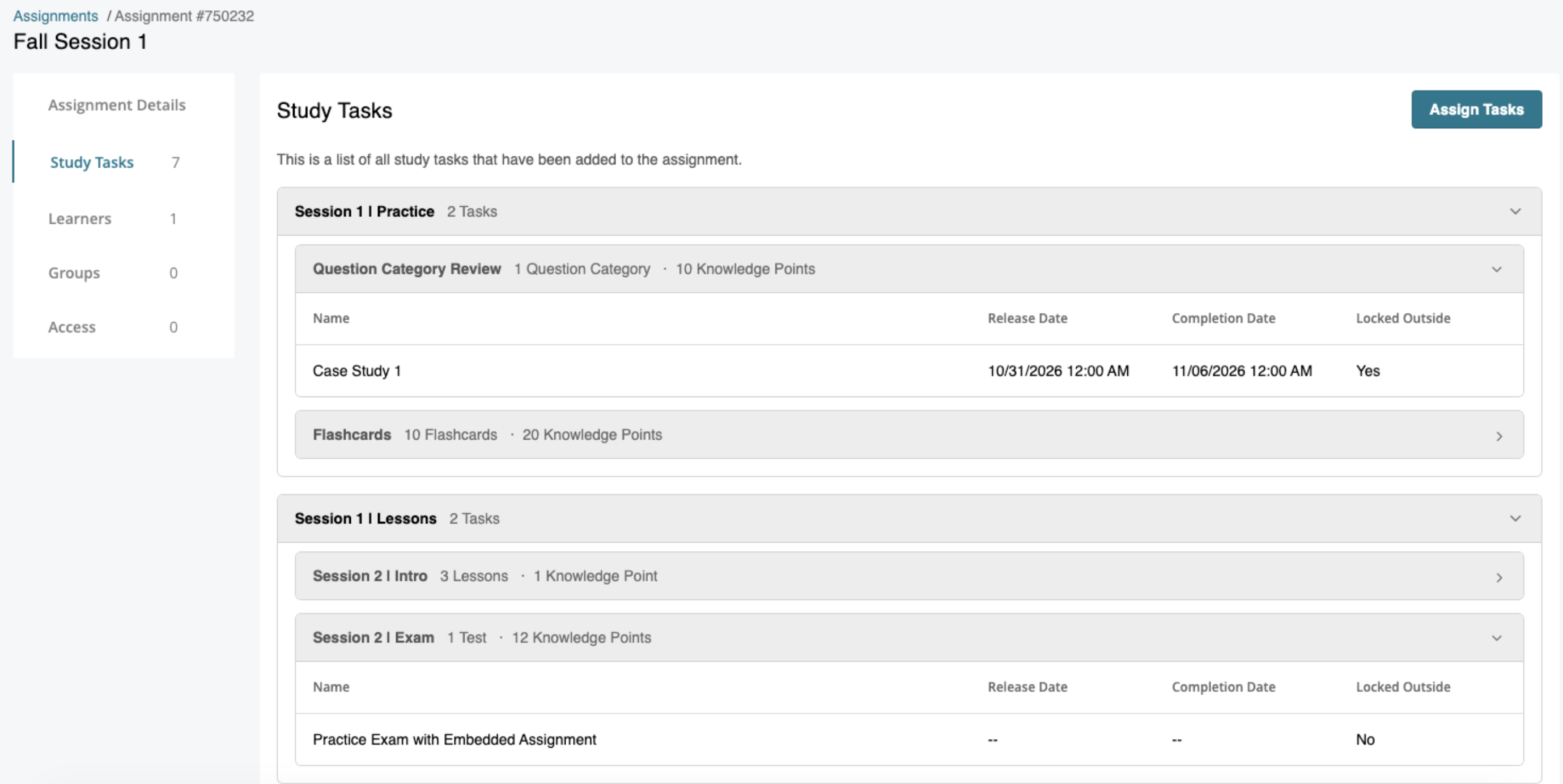1563x784 pixels.
Task: Collapse the Session 1 | Lessons section chevron
Action: tap(1515, 518)
